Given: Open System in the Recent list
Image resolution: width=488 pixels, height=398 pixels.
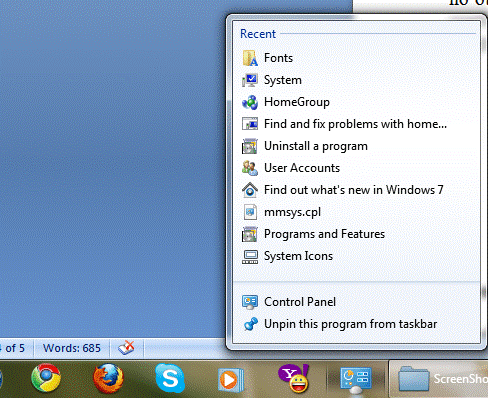Looking at the screenshot, I should coord(356,80).
